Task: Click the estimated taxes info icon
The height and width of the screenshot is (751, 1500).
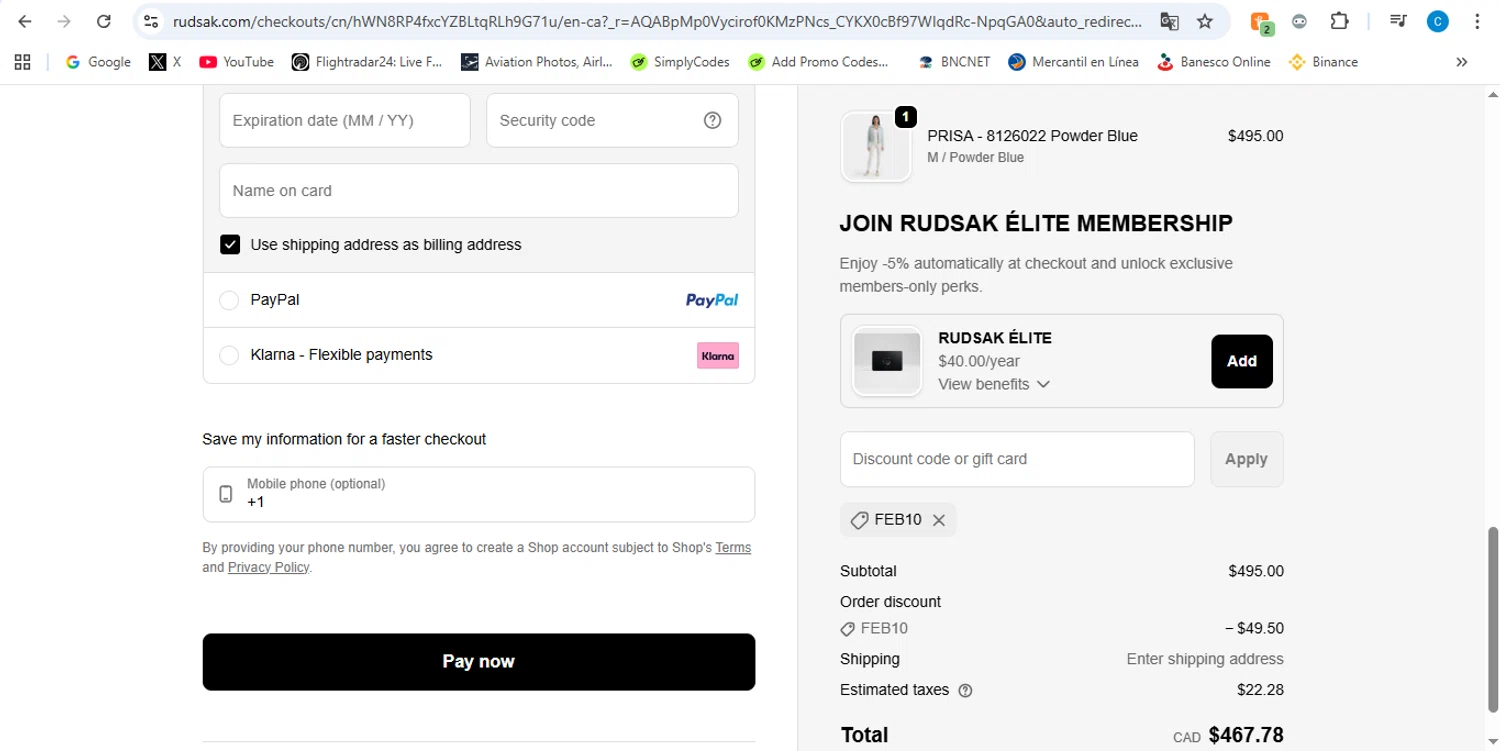Action: click(965, 690)
